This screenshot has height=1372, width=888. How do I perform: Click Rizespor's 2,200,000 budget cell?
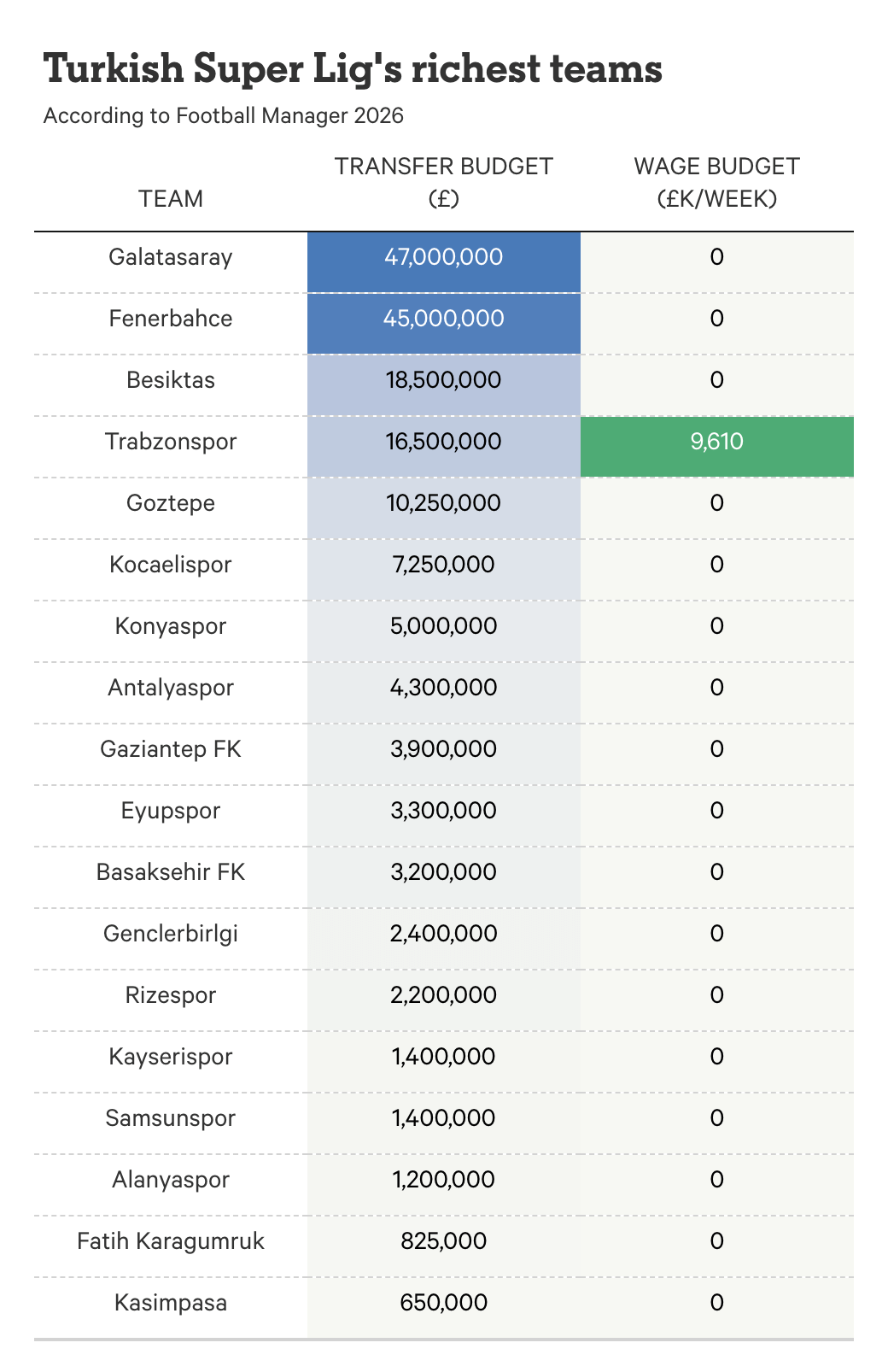443,995
